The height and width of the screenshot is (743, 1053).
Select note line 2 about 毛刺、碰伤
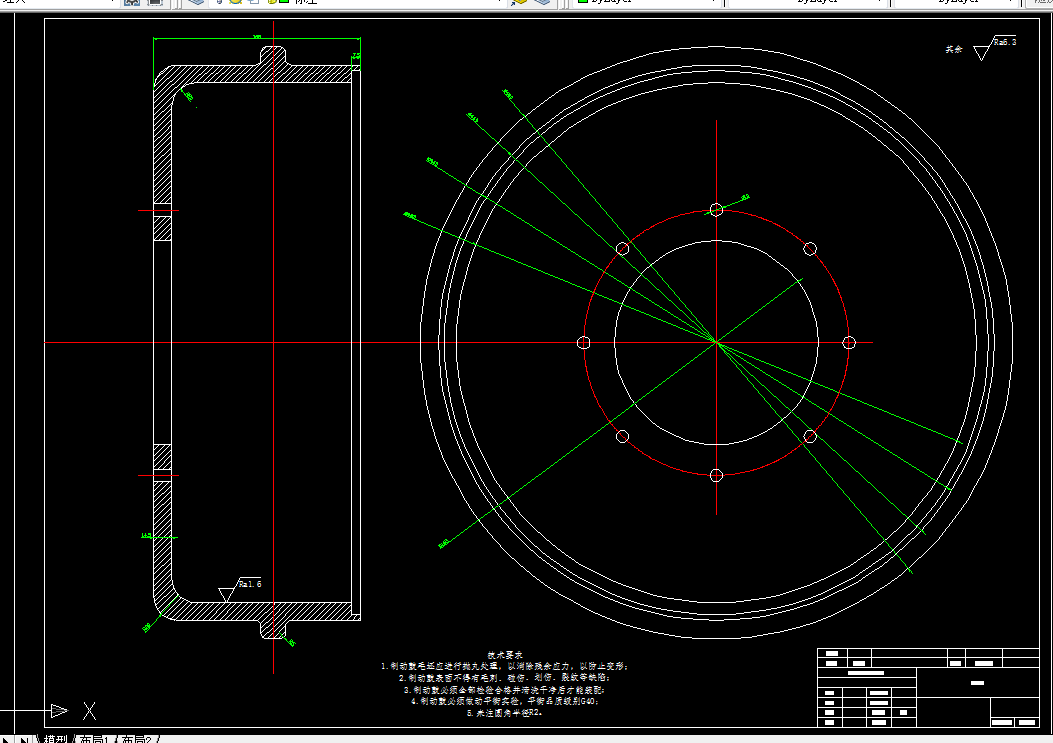(x=505, y=678)
